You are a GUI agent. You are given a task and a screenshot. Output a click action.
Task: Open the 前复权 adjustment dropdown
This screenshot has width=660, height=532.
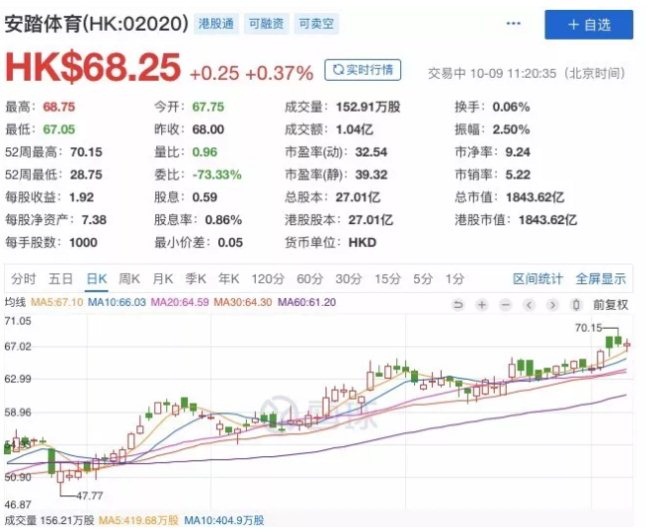610,304
